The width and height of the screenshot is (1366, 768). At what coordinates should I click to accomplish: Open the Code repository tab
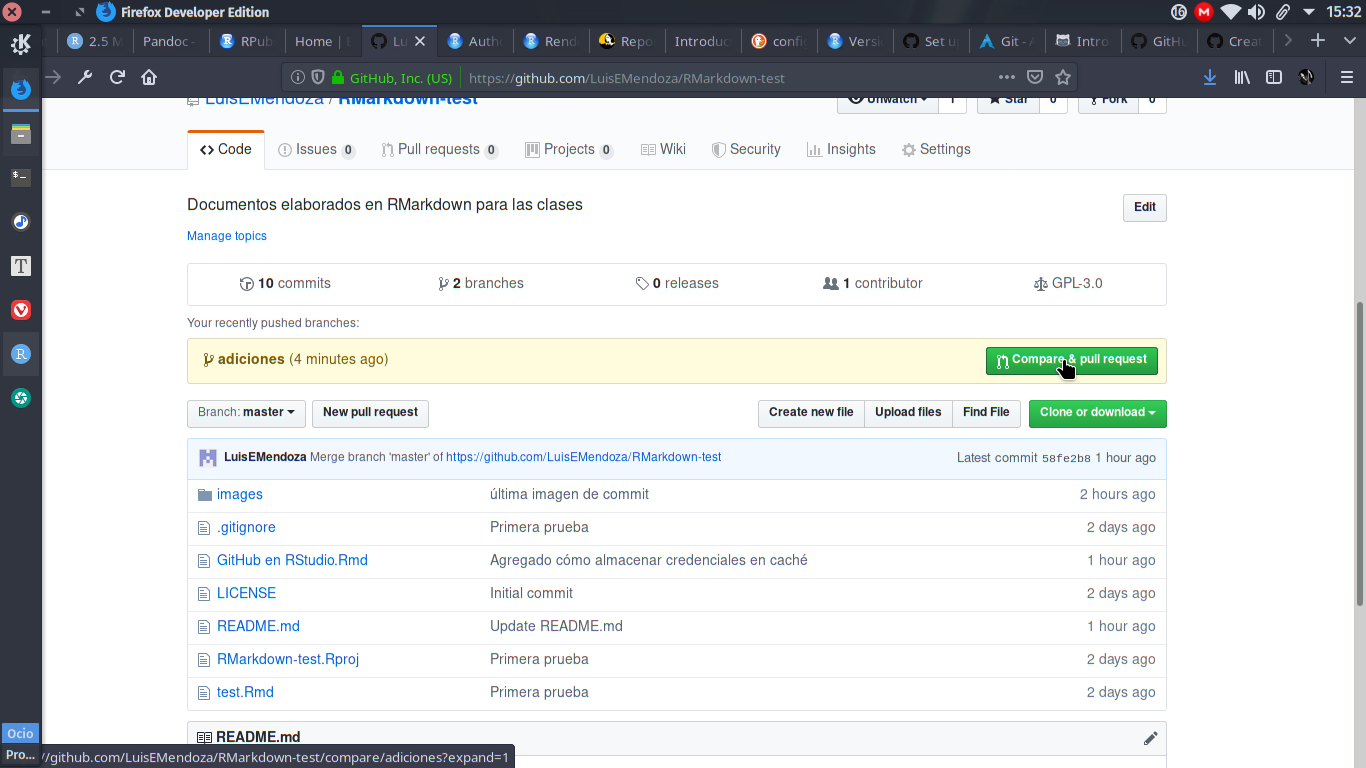(x=226, y=149)
